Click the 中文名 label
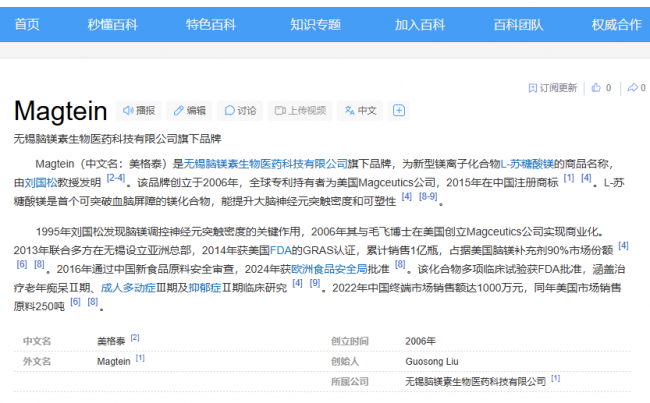Image resolution: width=650 pixels, height=403 pixels. pyautogui.click(x=37, y=341)
